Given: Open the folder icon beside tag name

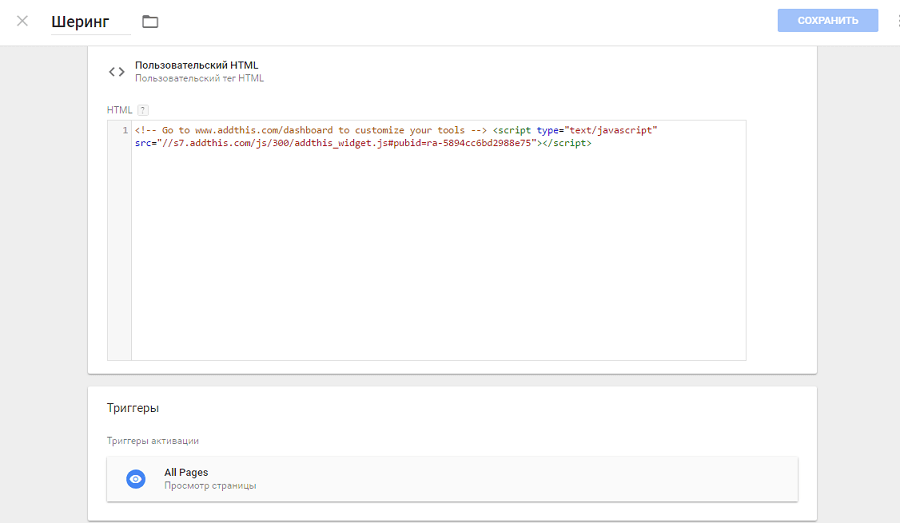Looking at the screenshot, I should [150, 22].
